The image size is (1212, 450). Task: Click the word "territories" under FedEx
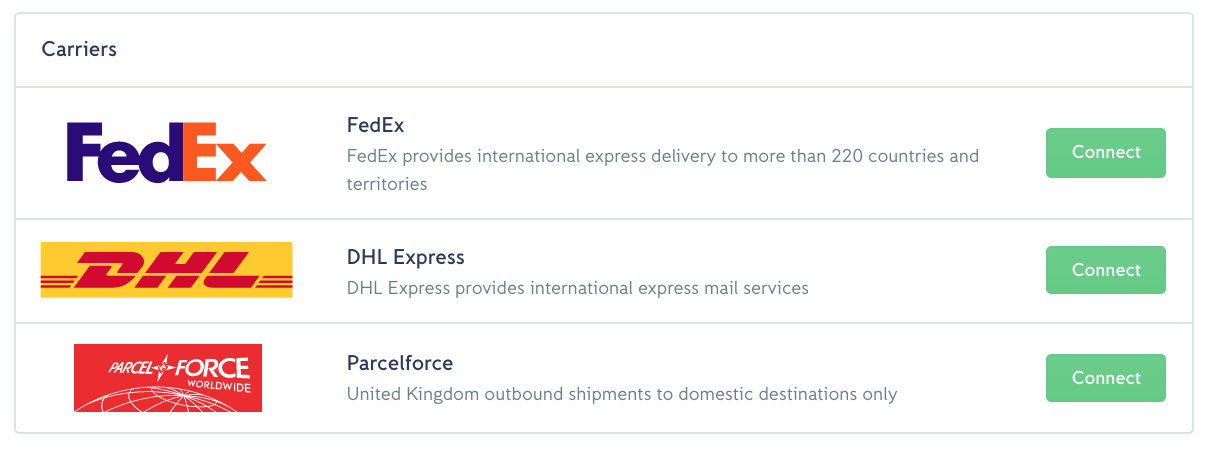click(x=387, y=184)
